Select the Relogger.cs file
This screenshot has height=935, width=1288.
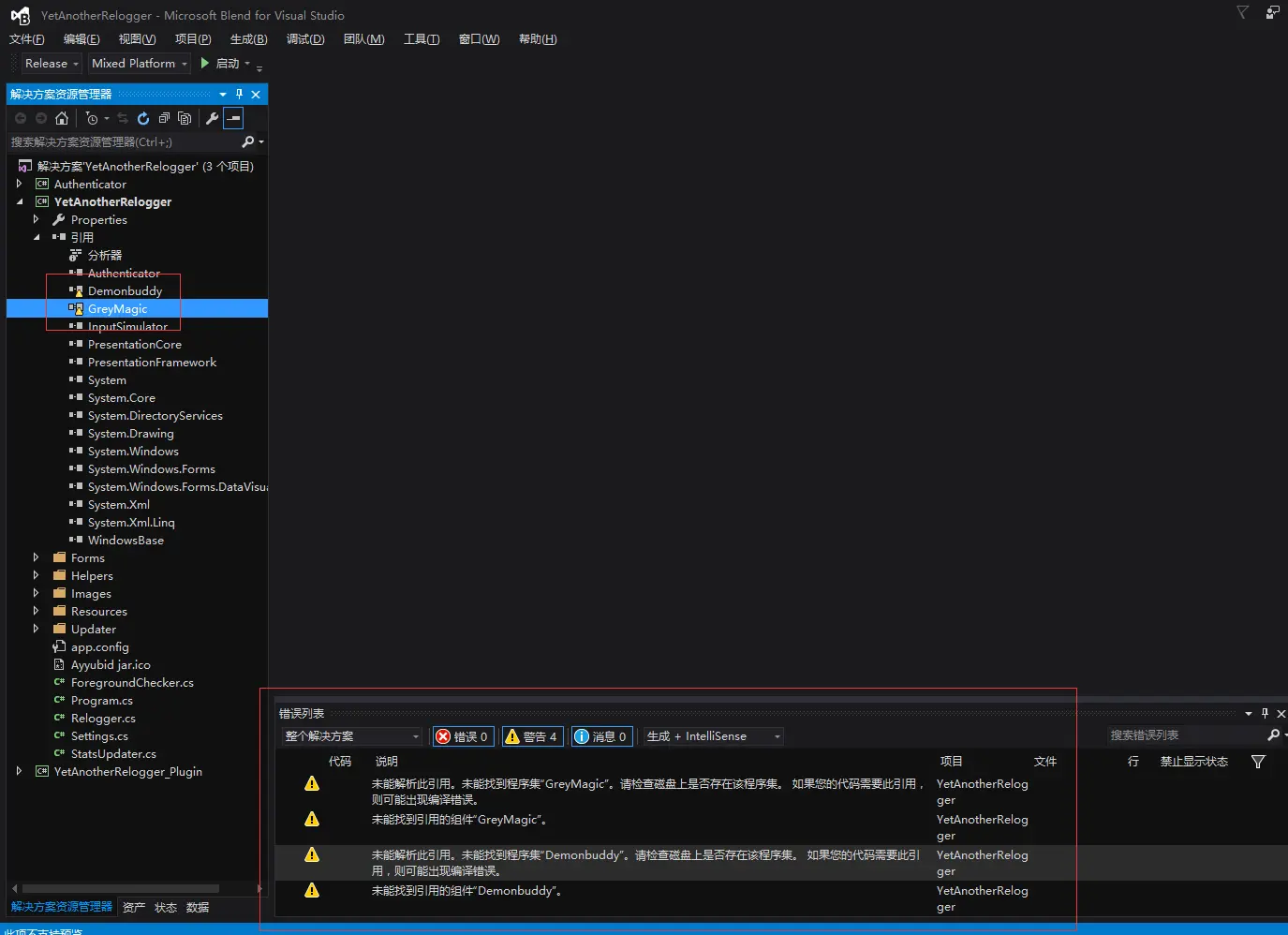(103, 718)
